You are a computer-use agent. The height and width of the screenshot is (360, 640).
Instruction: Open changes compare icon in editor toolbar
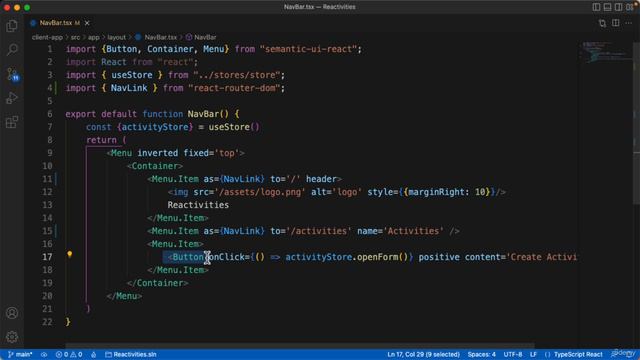coord(602,23)
